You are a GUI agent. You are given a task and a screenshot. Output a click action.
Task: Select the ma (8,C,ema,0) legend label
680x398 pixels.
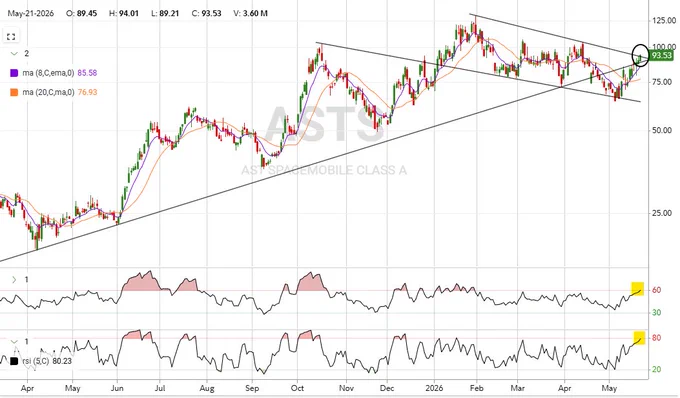[48, 73]
